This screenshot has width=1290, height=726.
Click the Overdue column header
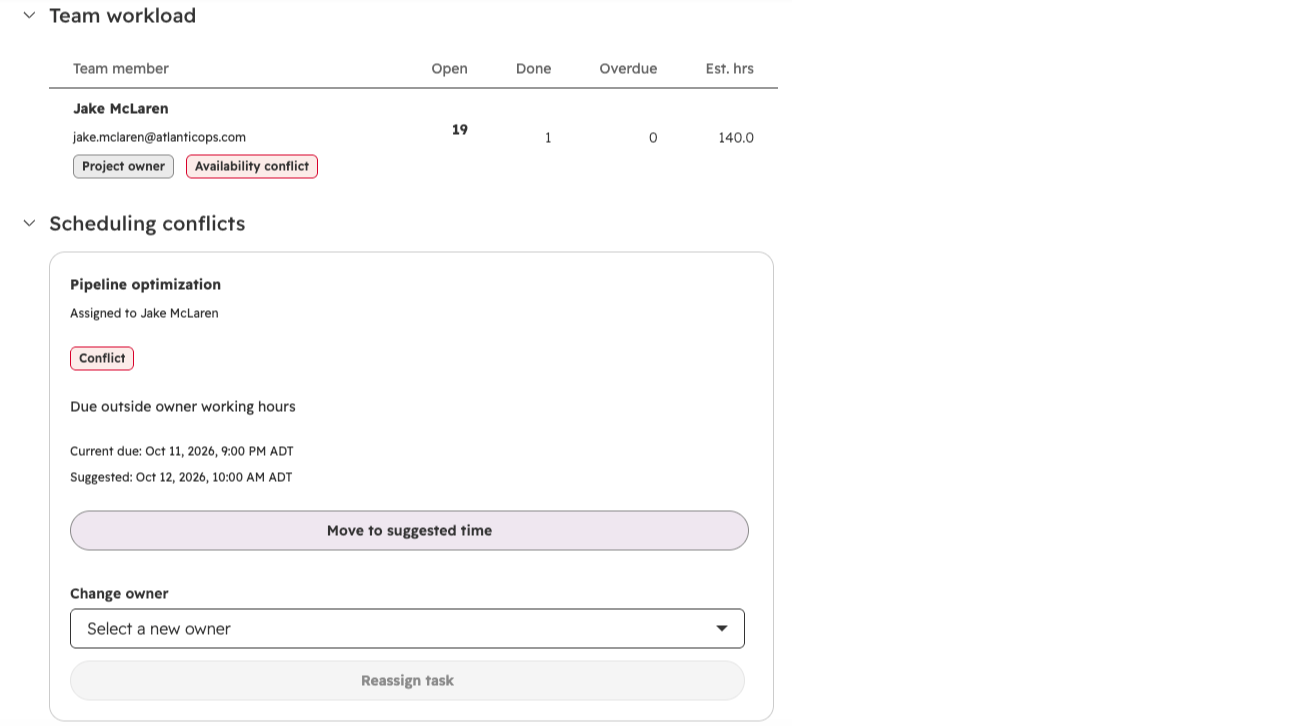[628, 68]
